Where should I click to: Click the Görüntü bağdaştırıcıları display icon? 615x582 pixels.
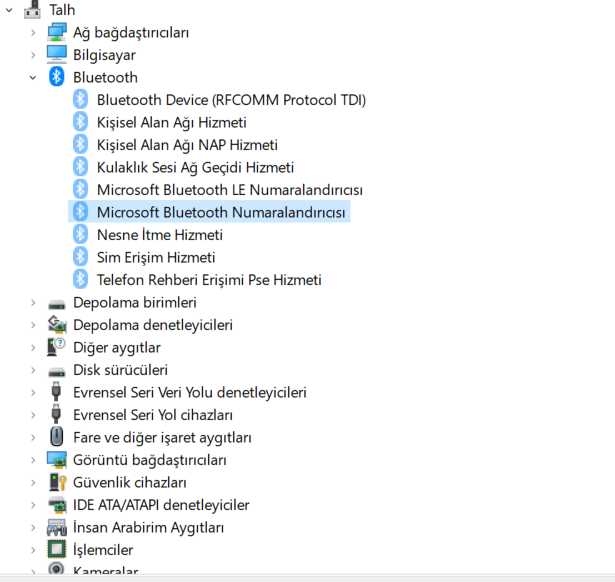56,460
